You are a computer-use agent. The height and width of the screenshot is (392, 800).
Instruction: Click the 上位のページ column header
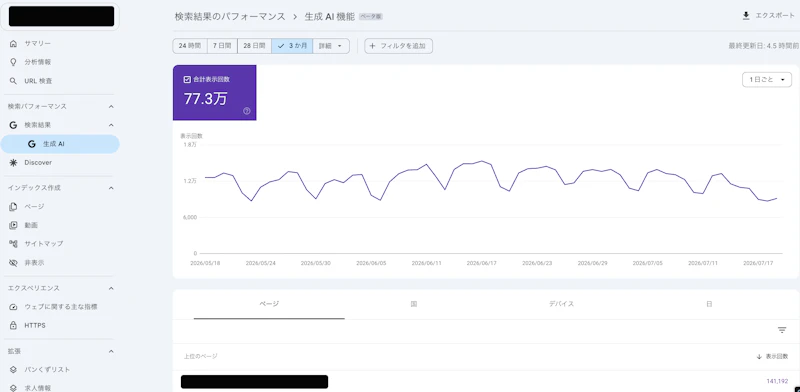[201, 356]
